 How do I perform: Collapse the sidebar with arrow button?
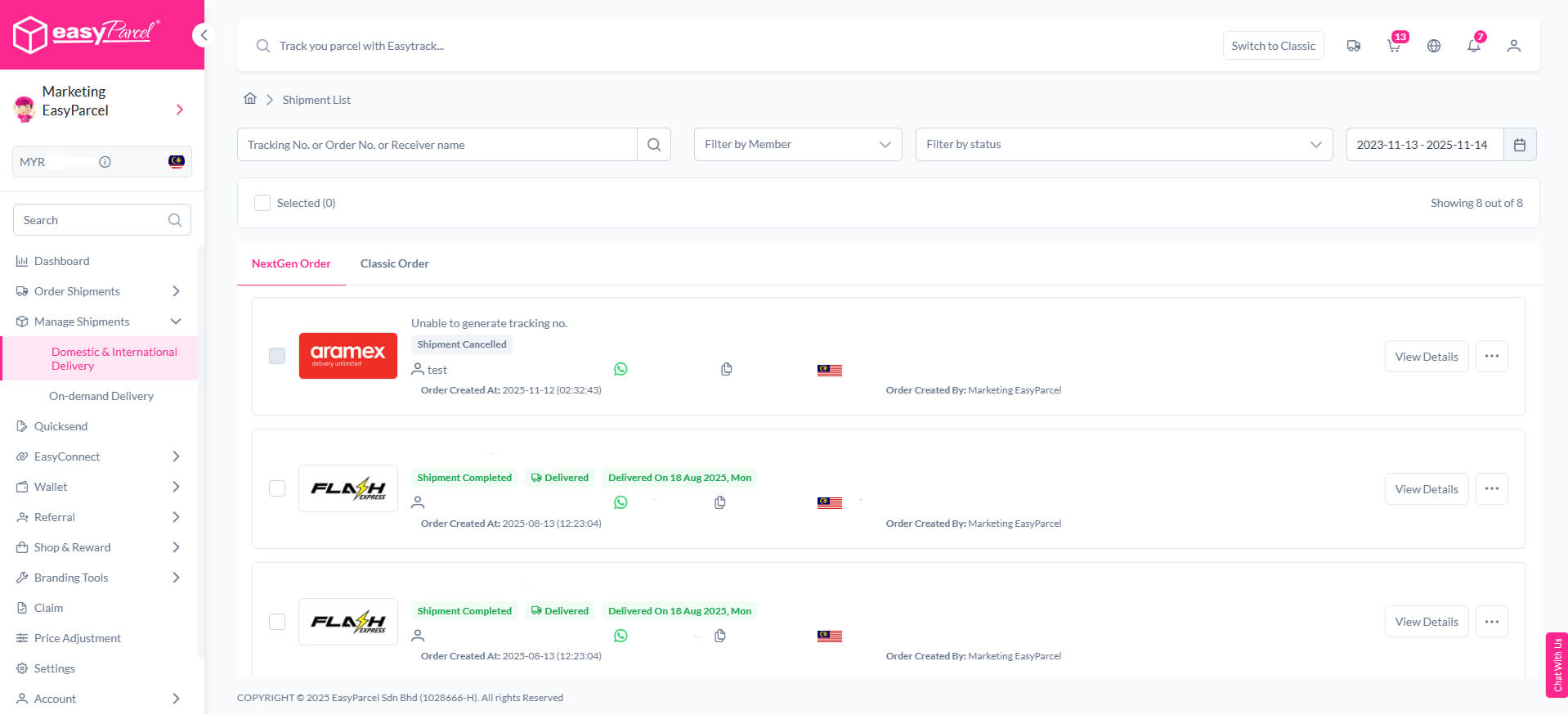204,35
